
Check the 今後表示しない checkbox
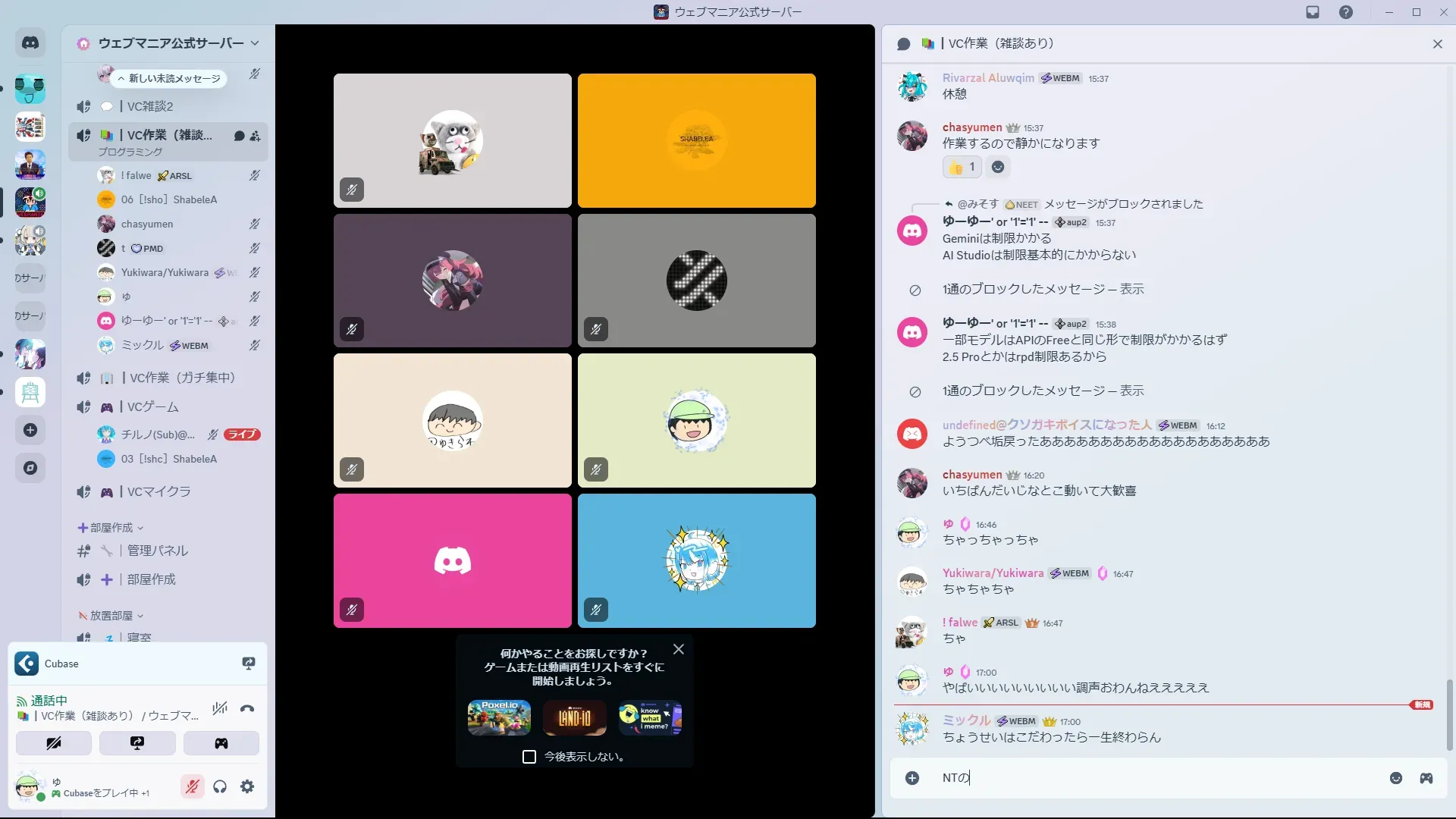[529, 757]
